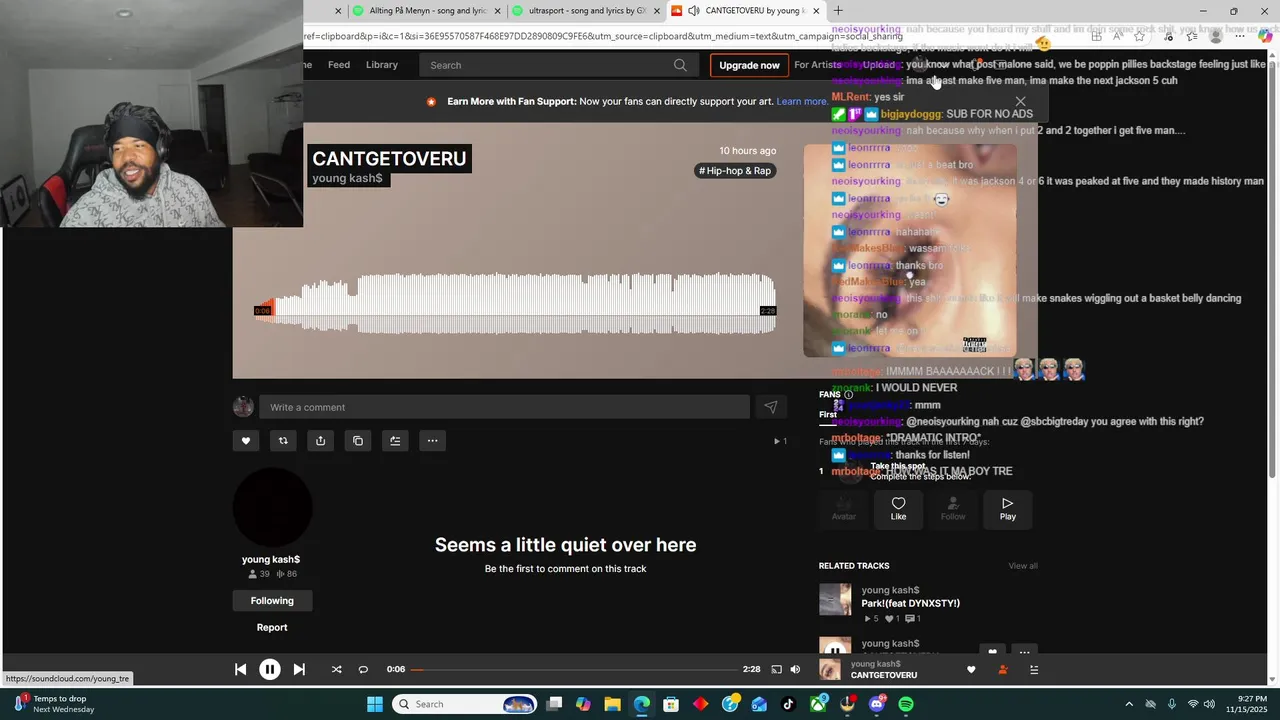Screen dimensions: 1280x720
Task: Open the # Hip-hop & Rap tag
Action: point(735,171)
